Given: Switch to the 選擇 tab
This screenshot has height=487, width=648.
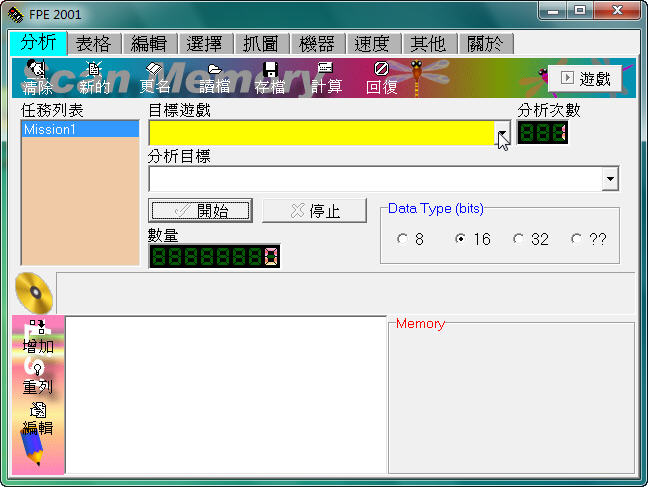Looking at the screenshot, I should [x=205, y=43].
